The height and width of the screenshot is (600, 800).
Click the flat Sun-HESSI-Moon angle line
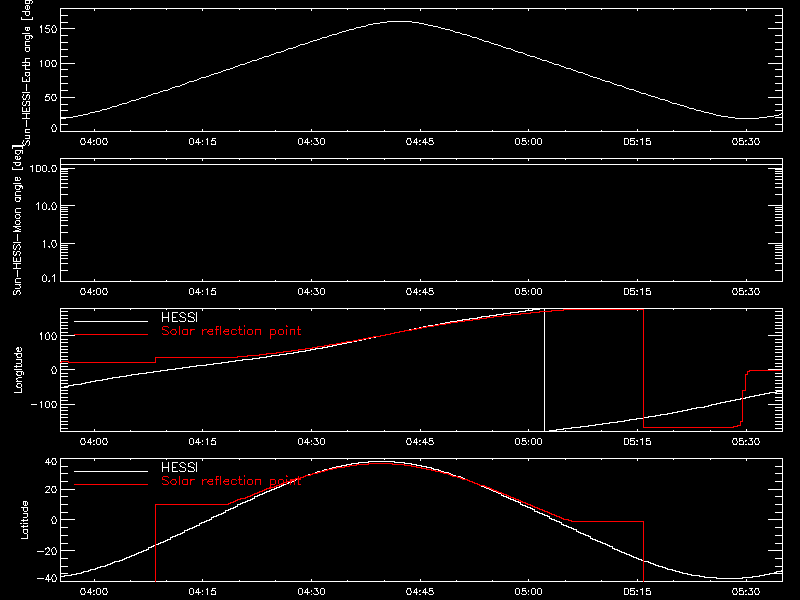[x=421, y=165]
